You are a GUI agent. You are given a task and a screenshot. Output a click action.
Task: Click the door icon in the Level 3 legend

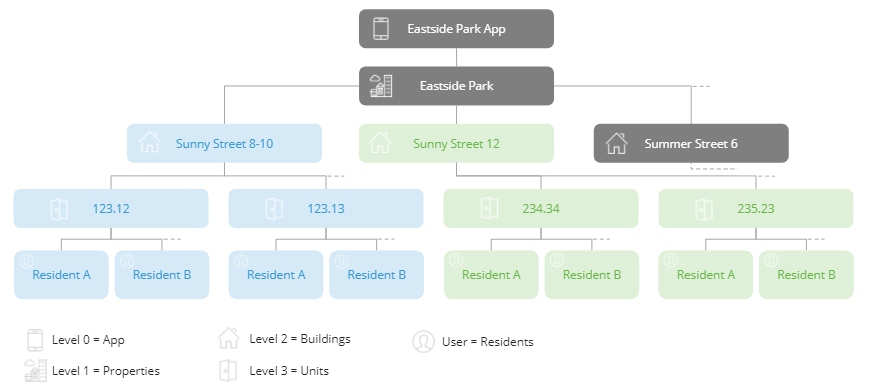pyautogui.click(x=228, y=370)
